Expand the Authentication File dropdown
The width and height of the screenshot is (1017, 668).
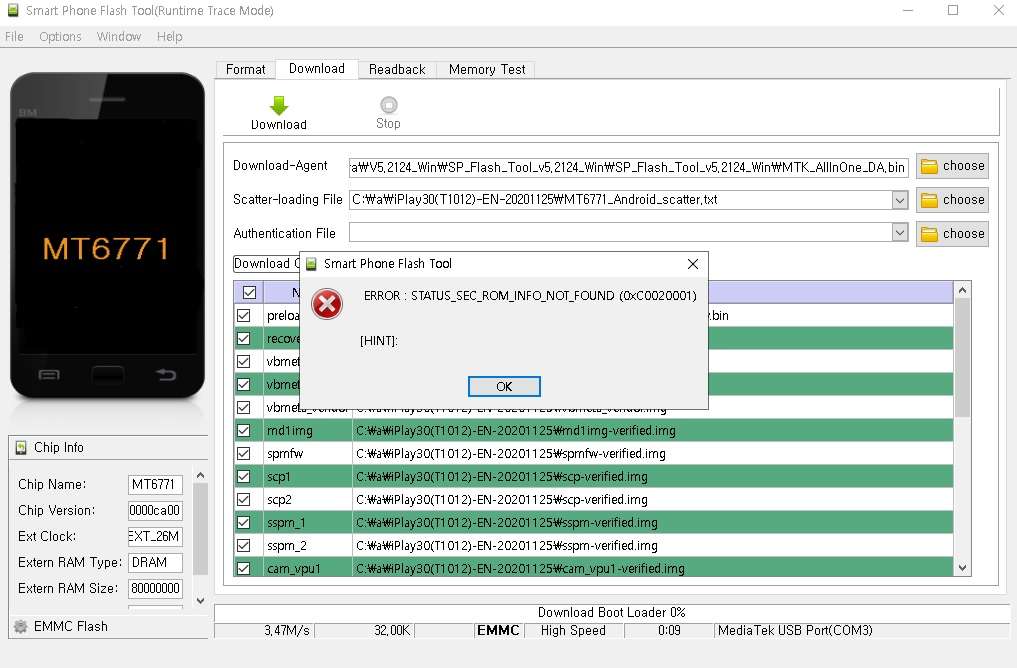[x=899, y=234]
